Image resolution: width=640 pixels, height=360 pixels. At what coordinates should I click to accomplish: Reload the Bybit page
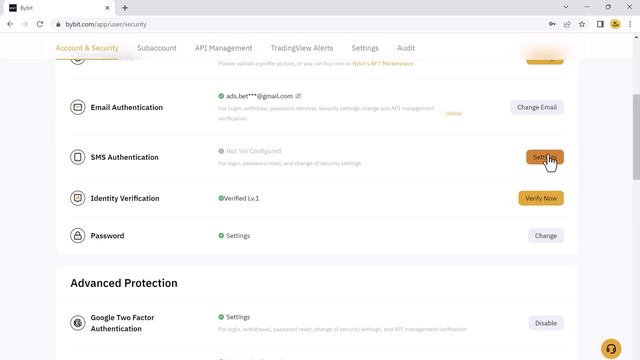(x=40, y=24)
